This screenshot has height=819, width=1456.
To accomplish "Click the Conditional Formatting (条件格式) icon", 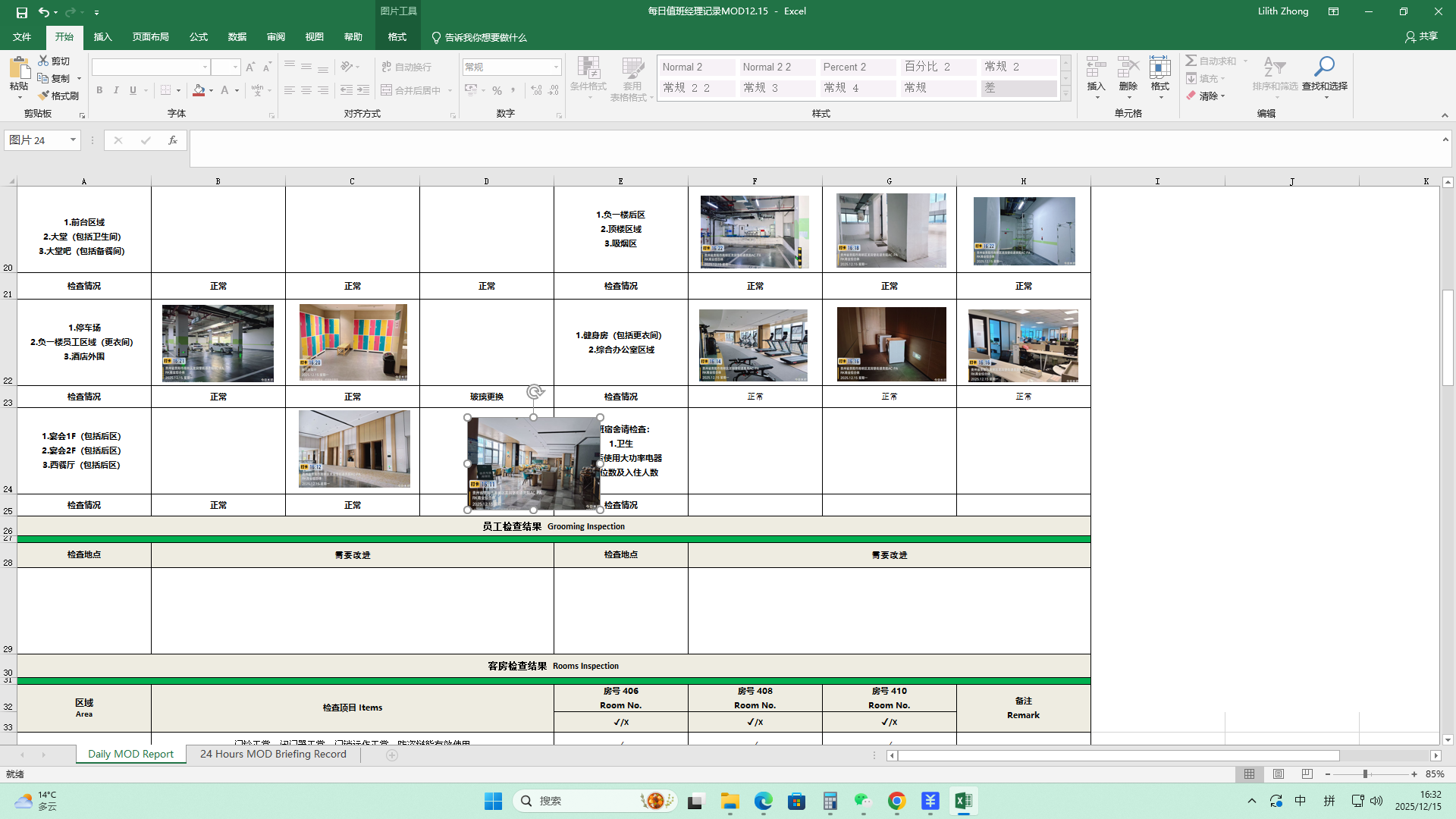I will click(x=588, y=68).
